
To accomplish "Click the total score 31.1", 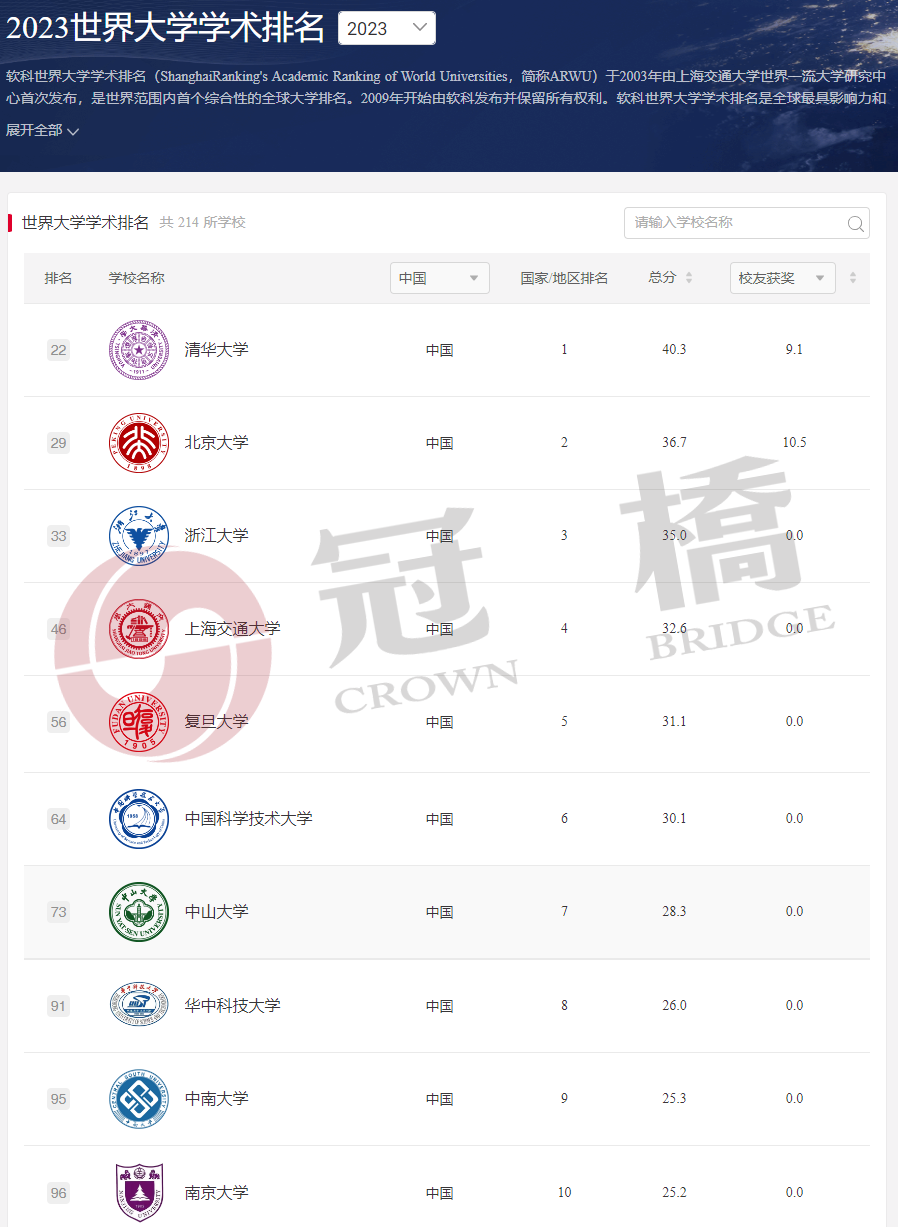I will pos(674,722).
